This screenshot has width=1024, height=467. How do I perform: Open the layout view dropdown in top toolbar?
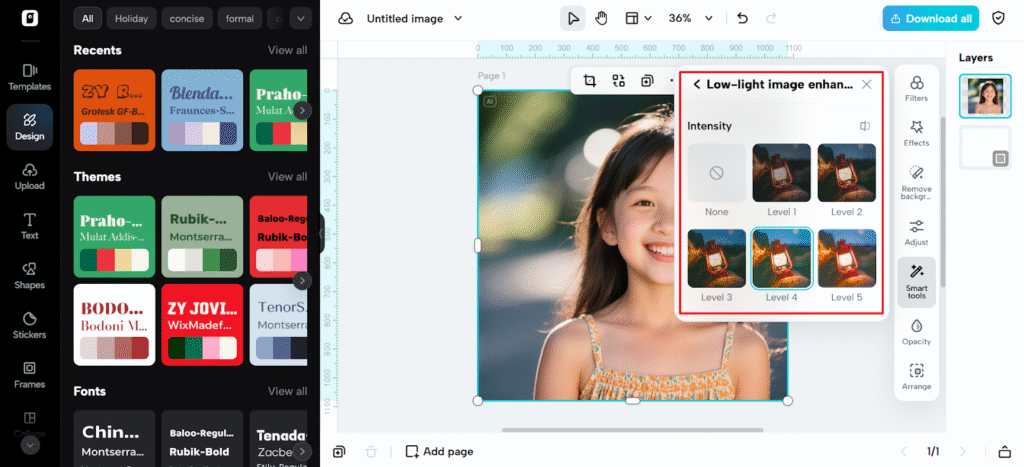[x=638, y=18]
